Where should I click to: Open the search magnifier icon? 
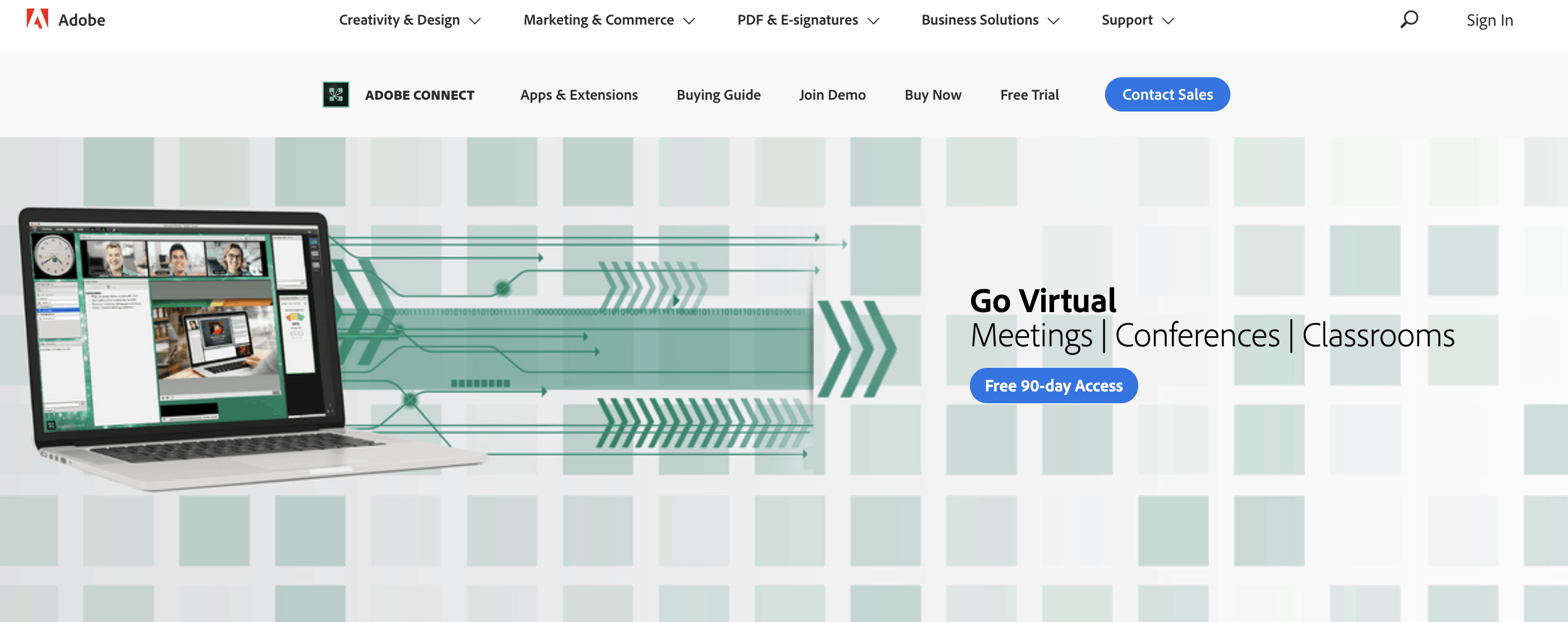(1409, 19)
